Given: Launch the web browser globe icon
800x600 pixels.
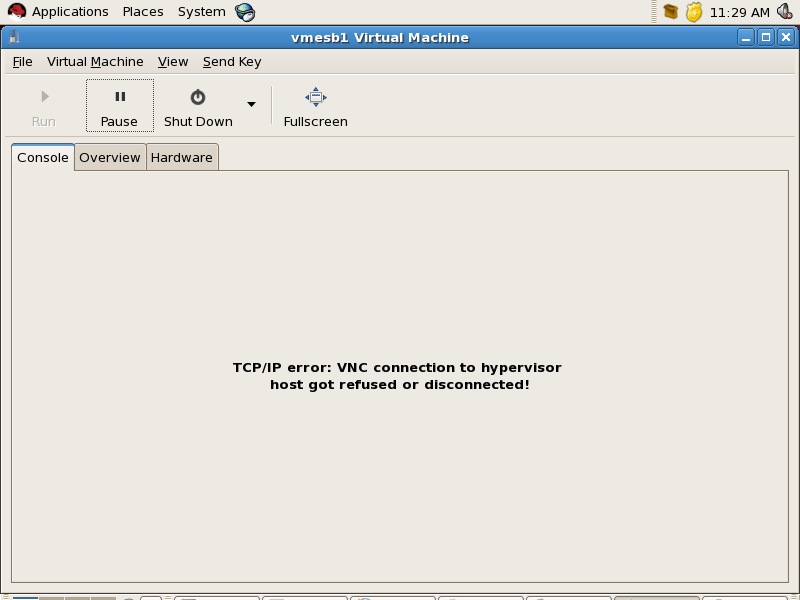Looking at the screenshot, I should pos(245,12).
